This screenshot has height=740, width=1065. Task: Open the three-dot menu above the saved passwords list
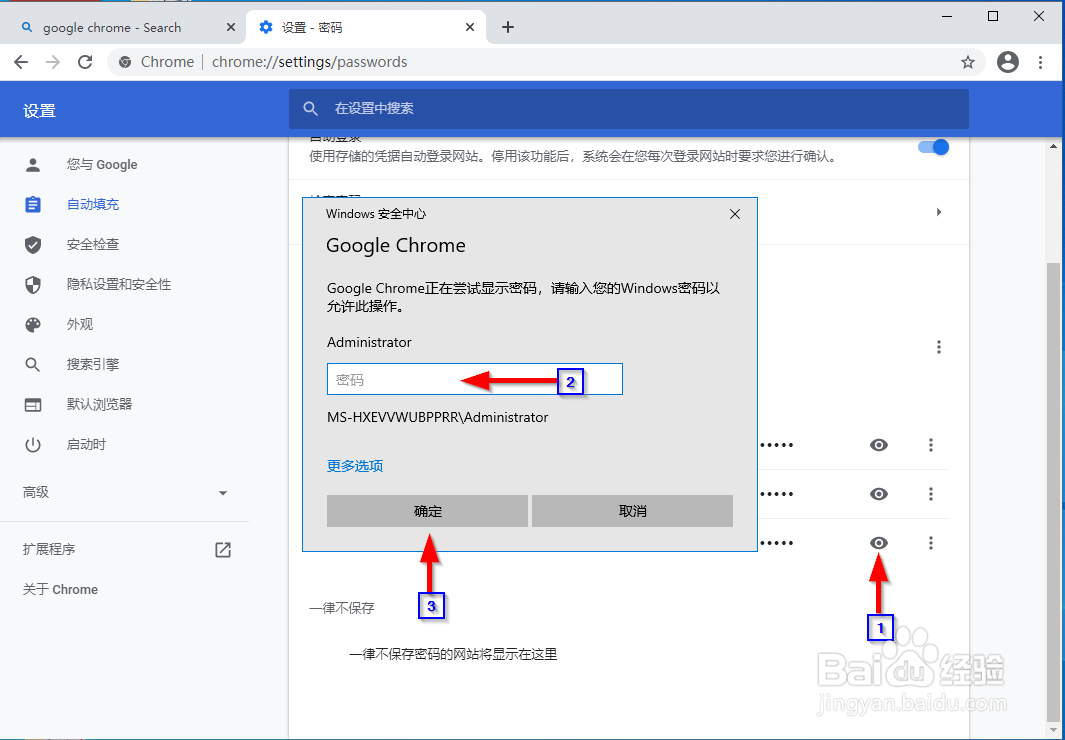[939, 347]
